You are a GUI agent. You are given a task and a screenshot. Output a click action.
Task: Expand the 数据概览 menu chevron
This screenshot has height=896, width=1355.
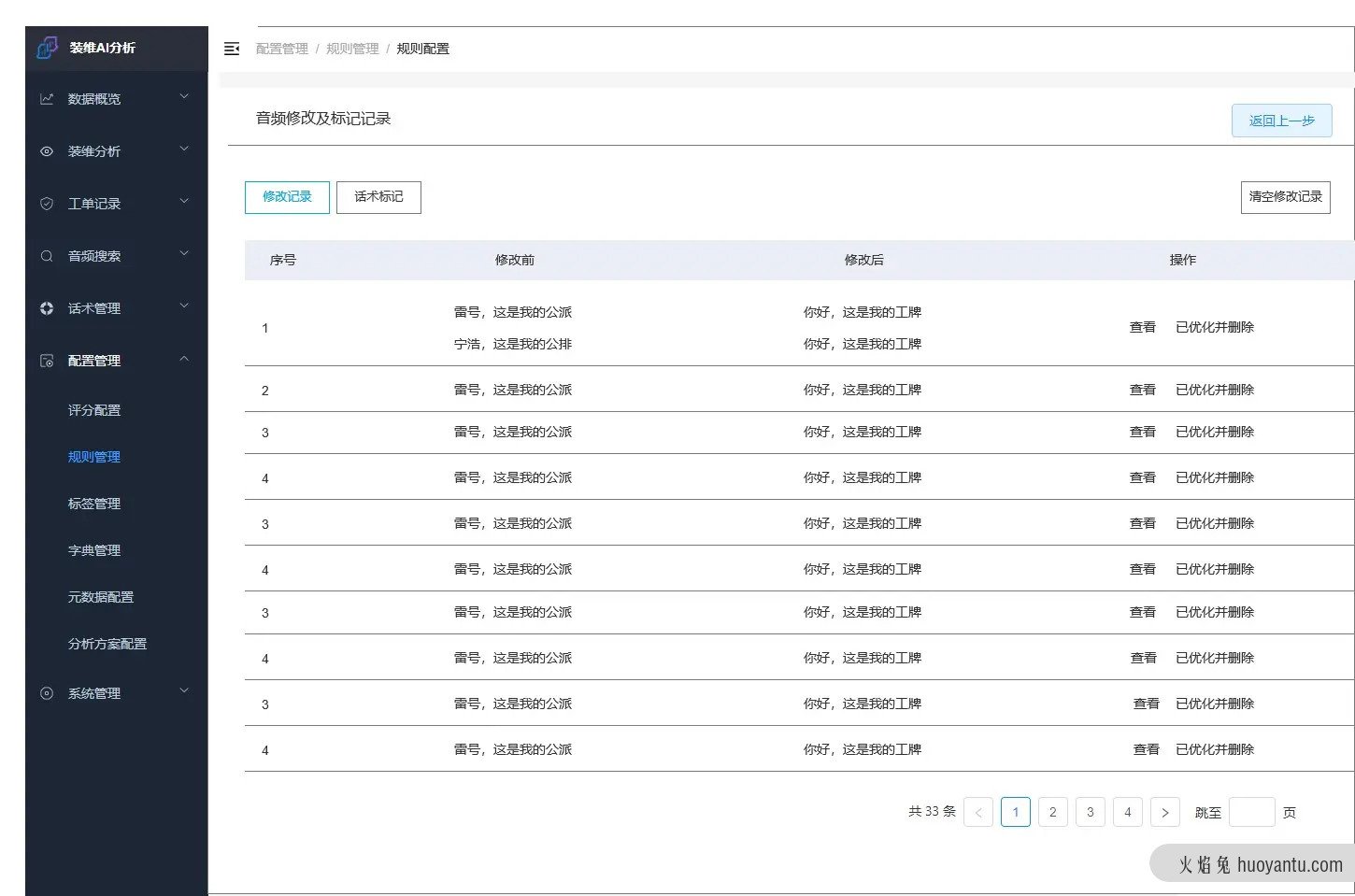tap(184, 96)
